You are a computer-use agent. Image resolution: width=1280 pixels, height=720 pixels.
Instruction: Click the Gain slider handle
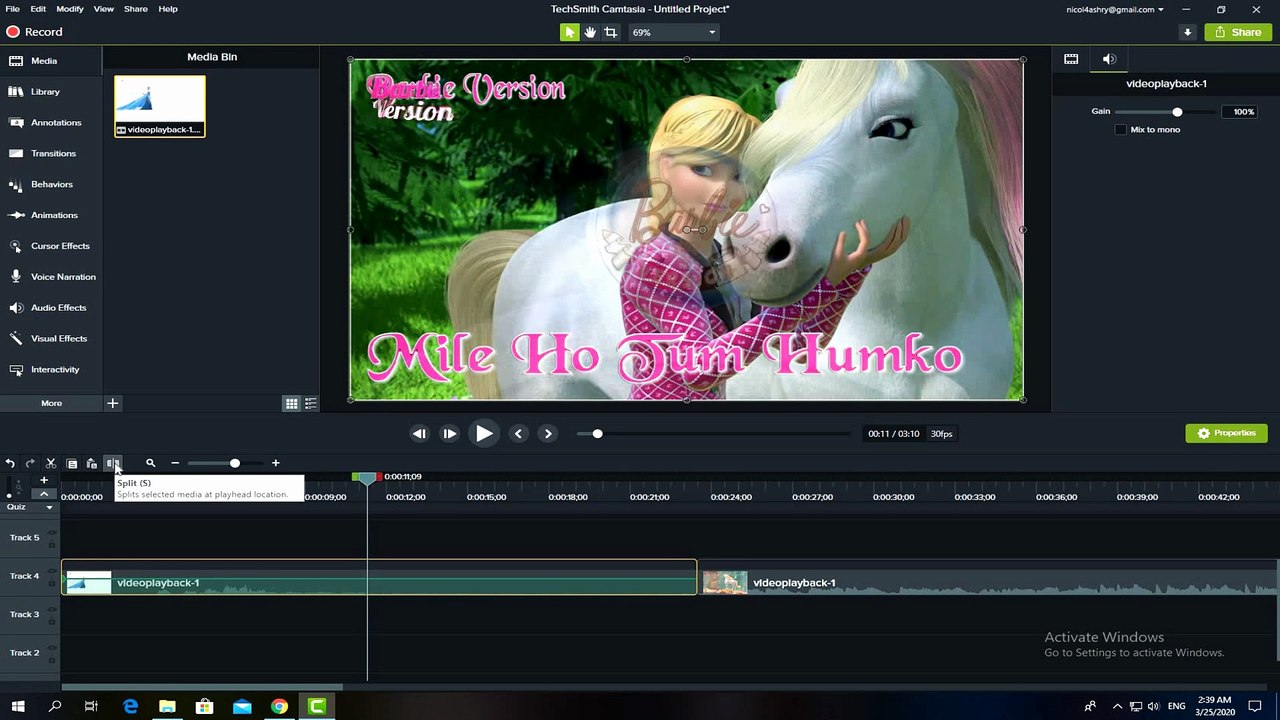pos(1177,112)
